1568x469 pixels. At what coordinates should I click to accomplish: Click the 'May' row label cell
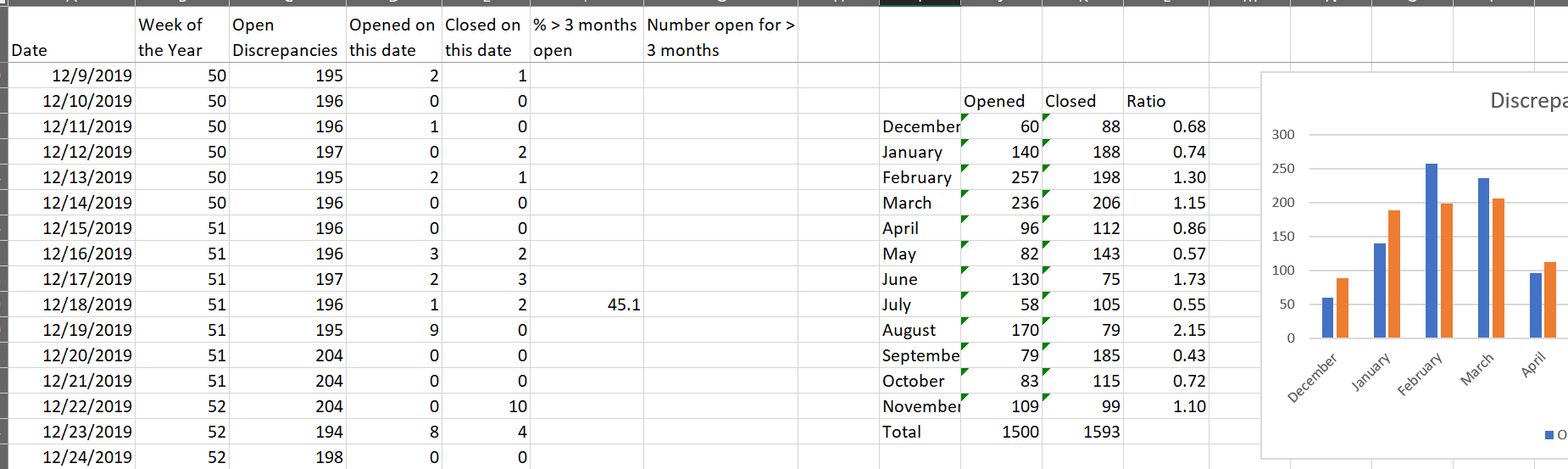(x=920, y=254)
